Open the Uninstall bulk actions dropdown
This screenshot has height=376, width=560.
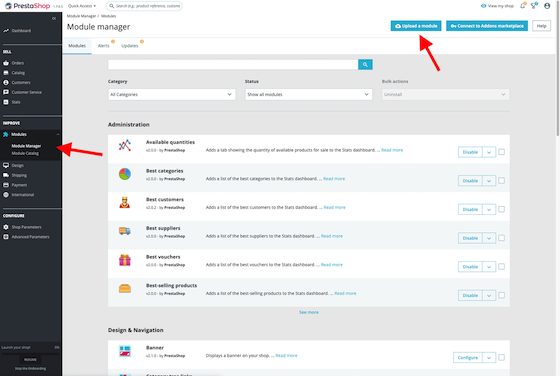tap(445, 95)
